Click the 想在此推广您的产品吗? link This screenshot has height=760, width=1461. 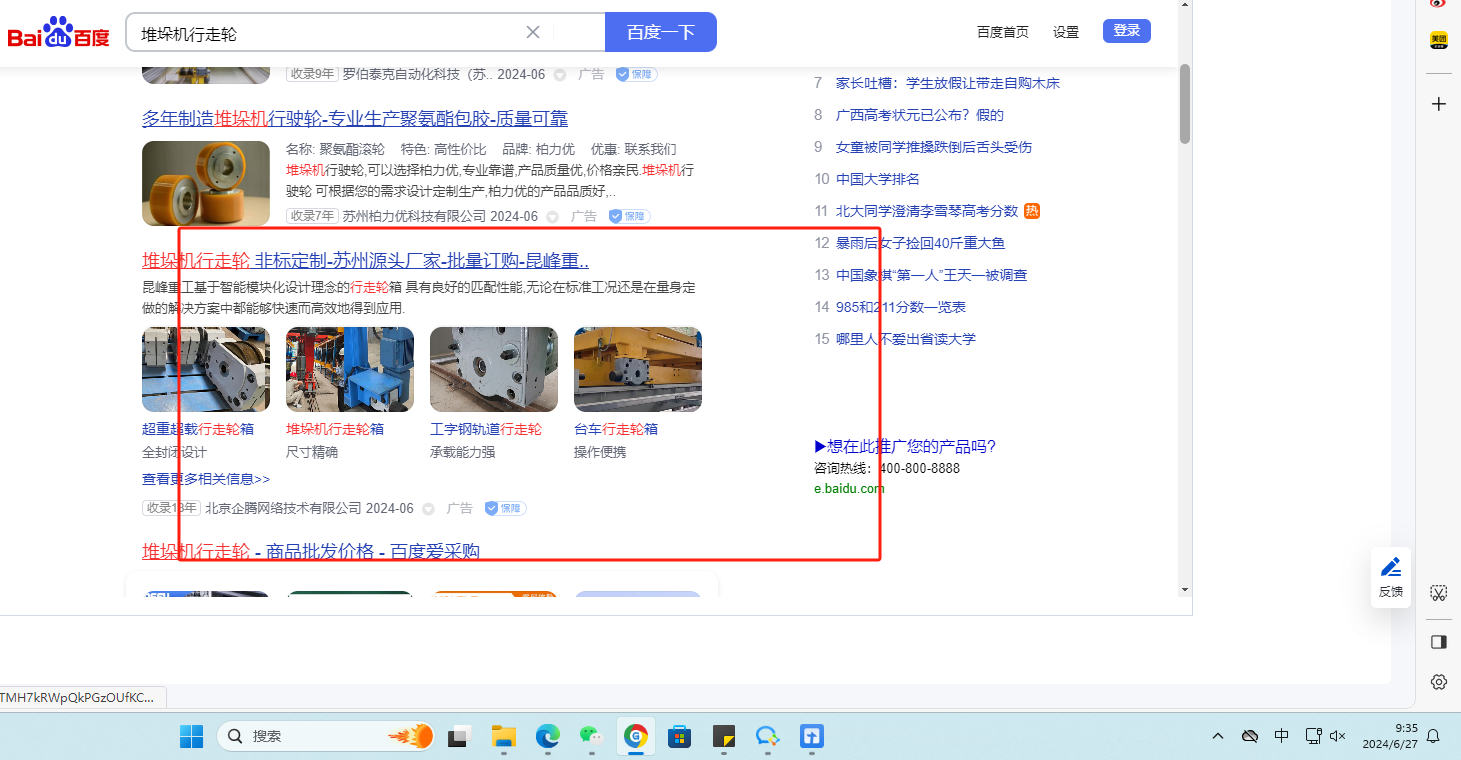pyautogui.click(x=906, y=446)
